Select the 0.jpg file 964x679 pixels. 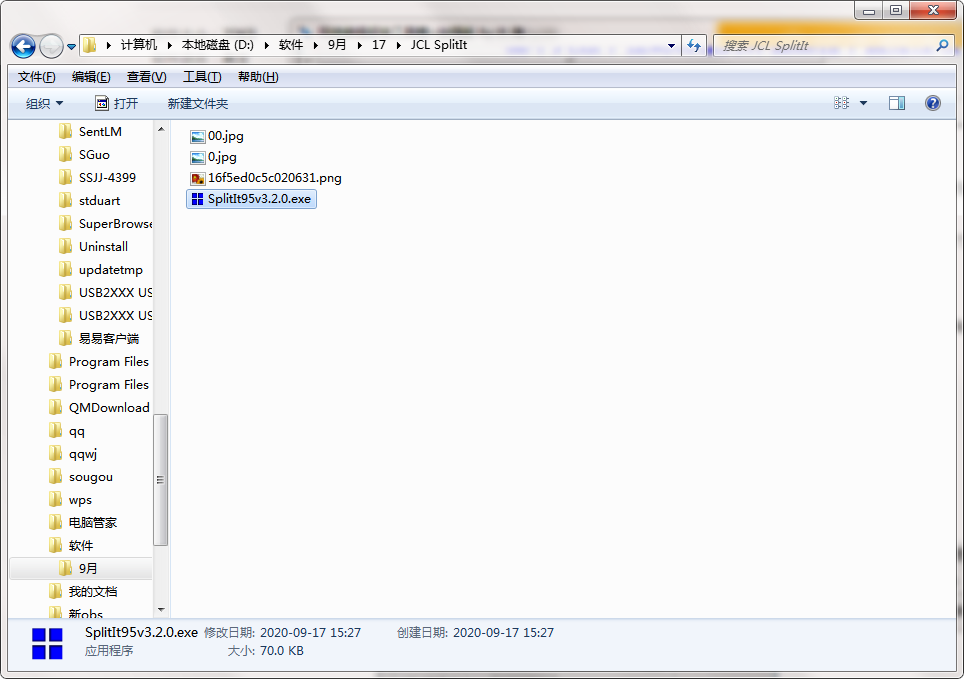pyautogui.click(x=213, y=157)
